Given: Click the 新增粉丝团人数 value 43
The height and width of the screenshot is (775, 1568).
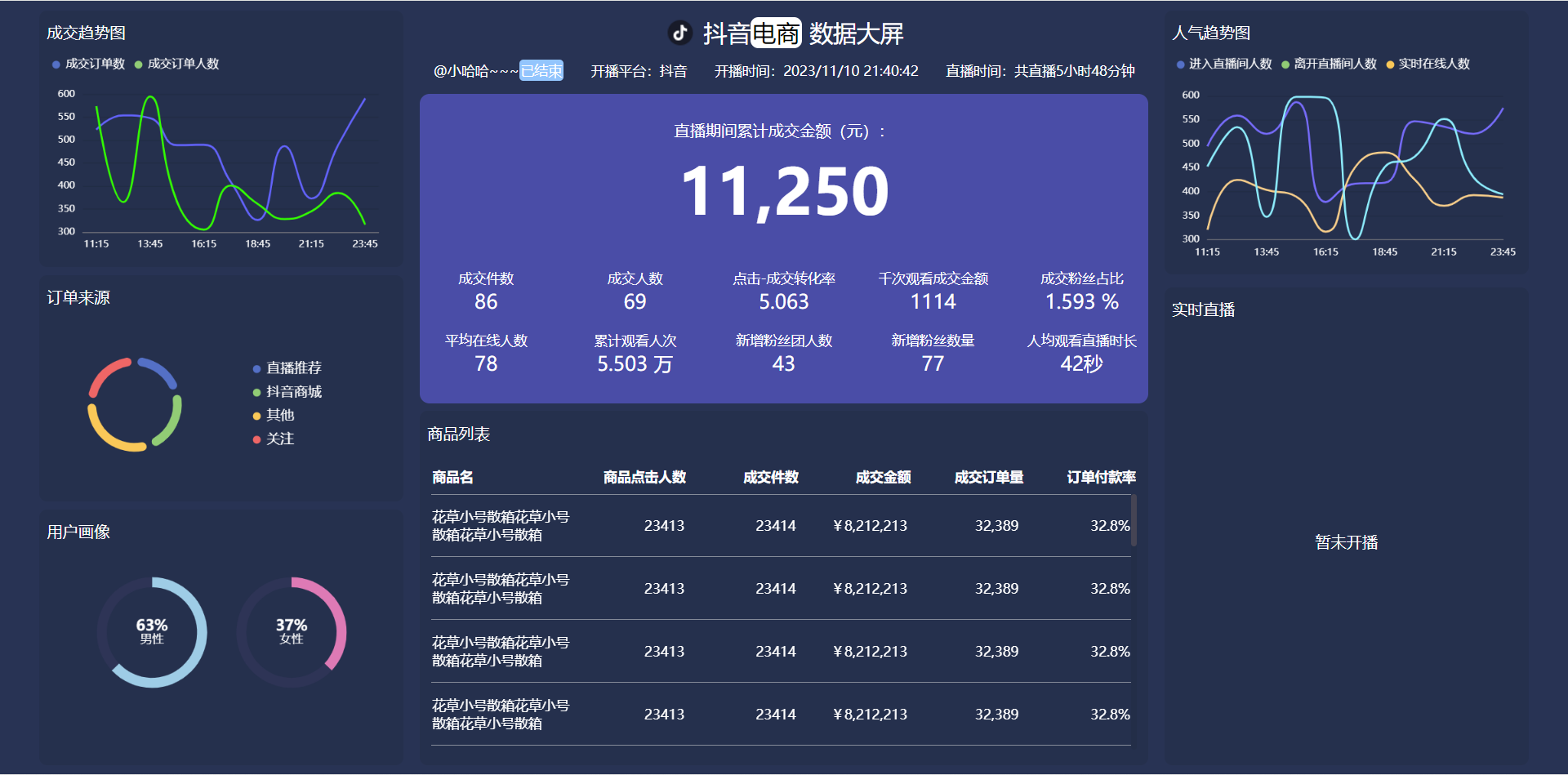Looking at the screenshot, I should click(x=784, y=364).
